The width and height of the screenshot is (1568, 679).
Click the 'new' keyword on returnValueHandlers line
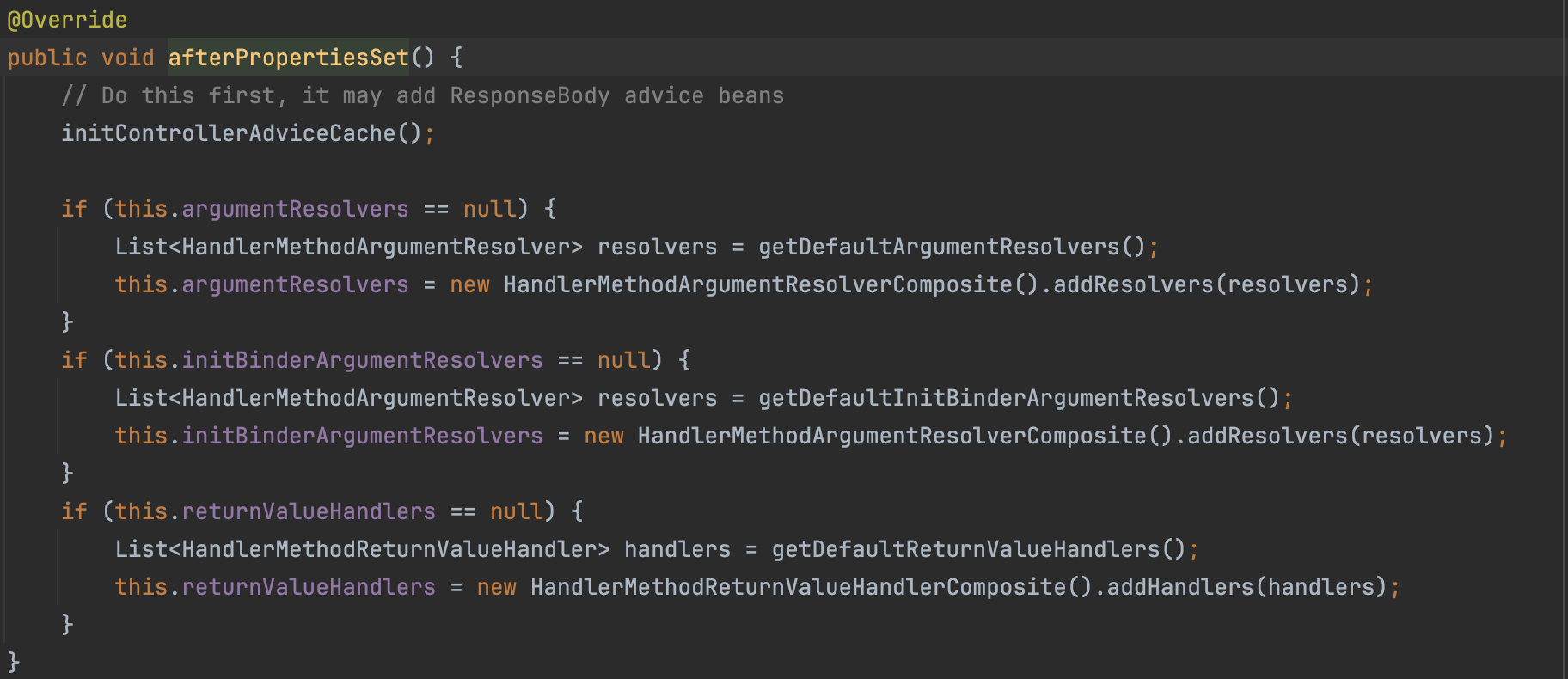coord(497,587)
